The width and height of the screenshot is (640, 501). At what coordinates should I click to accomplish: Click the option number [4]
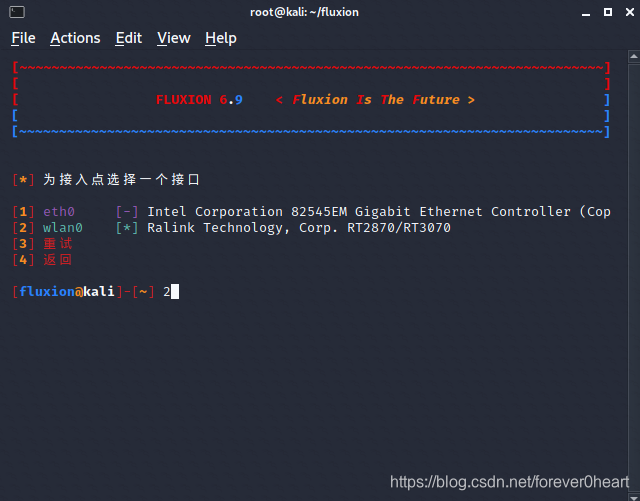pos(23,260)
